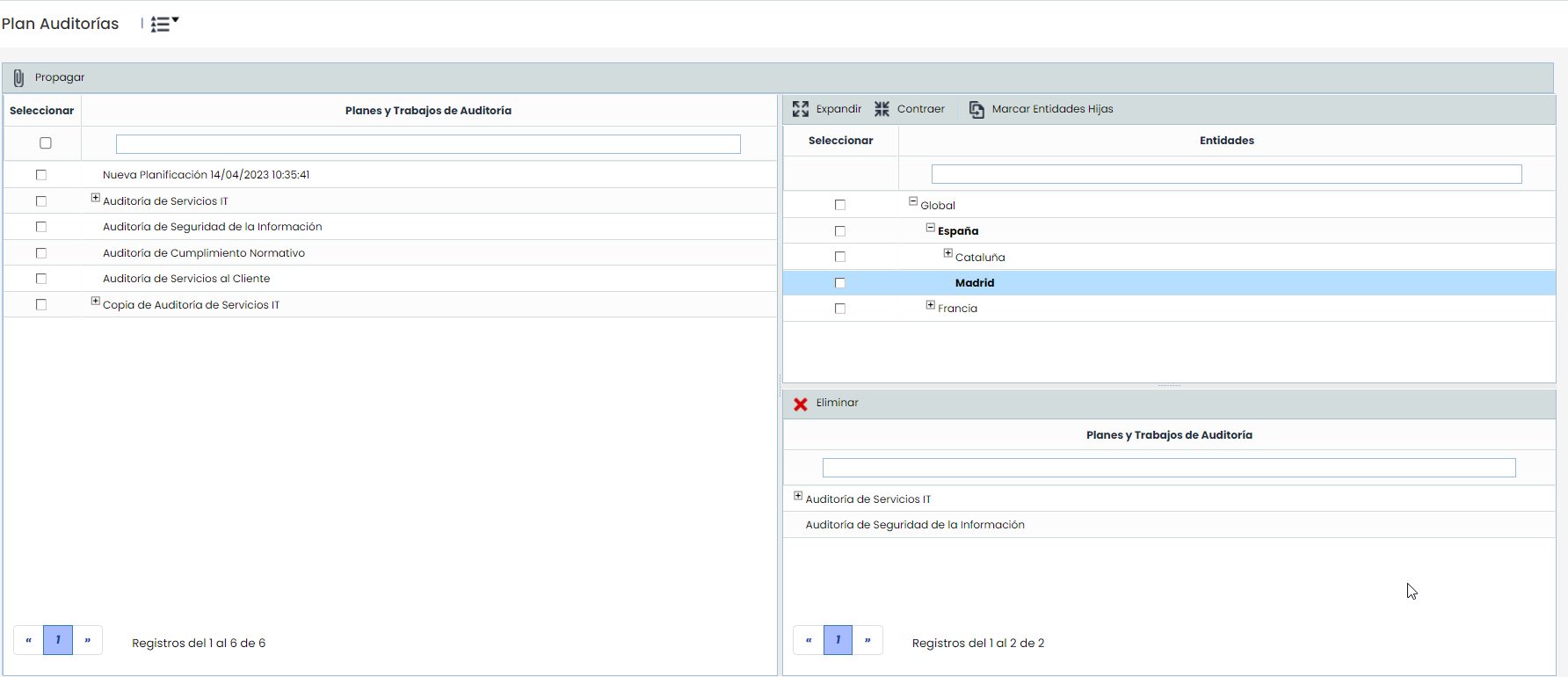
Task: Click the Contraer collapse icon
Action: pyautogui.click(x=882, y=109)
